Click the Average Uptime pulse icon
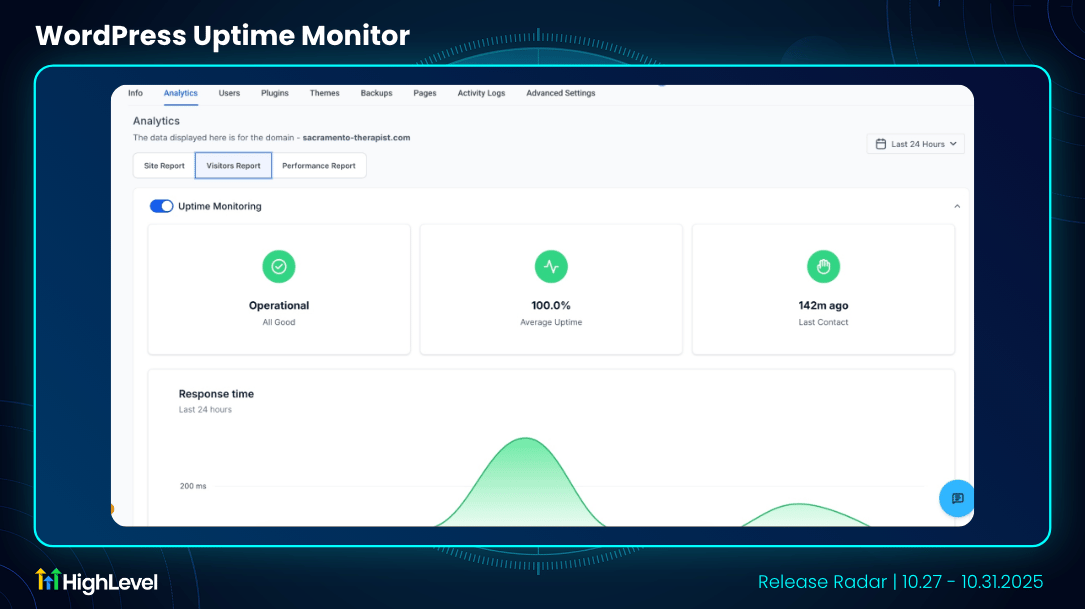Screen dimensions: 1085x609 551,266
